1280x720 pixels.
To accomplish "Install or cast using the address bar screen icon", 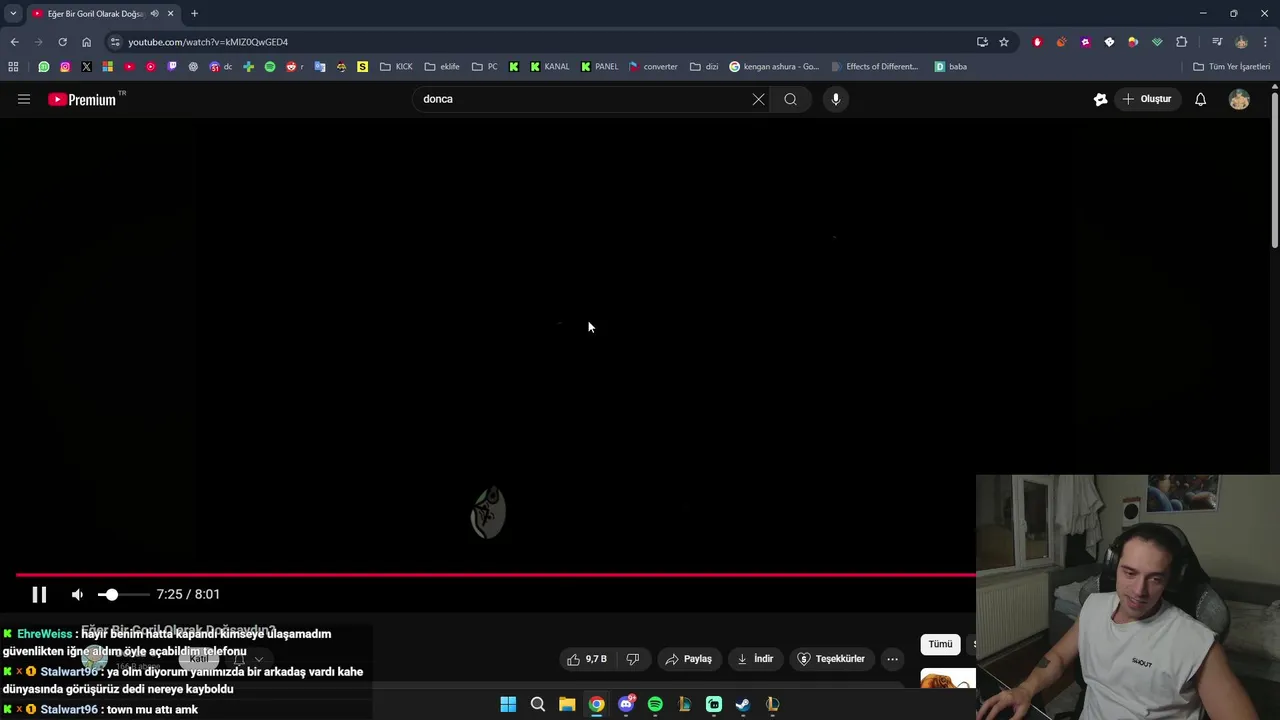I will pyautogui.click(x=982, y=42).
